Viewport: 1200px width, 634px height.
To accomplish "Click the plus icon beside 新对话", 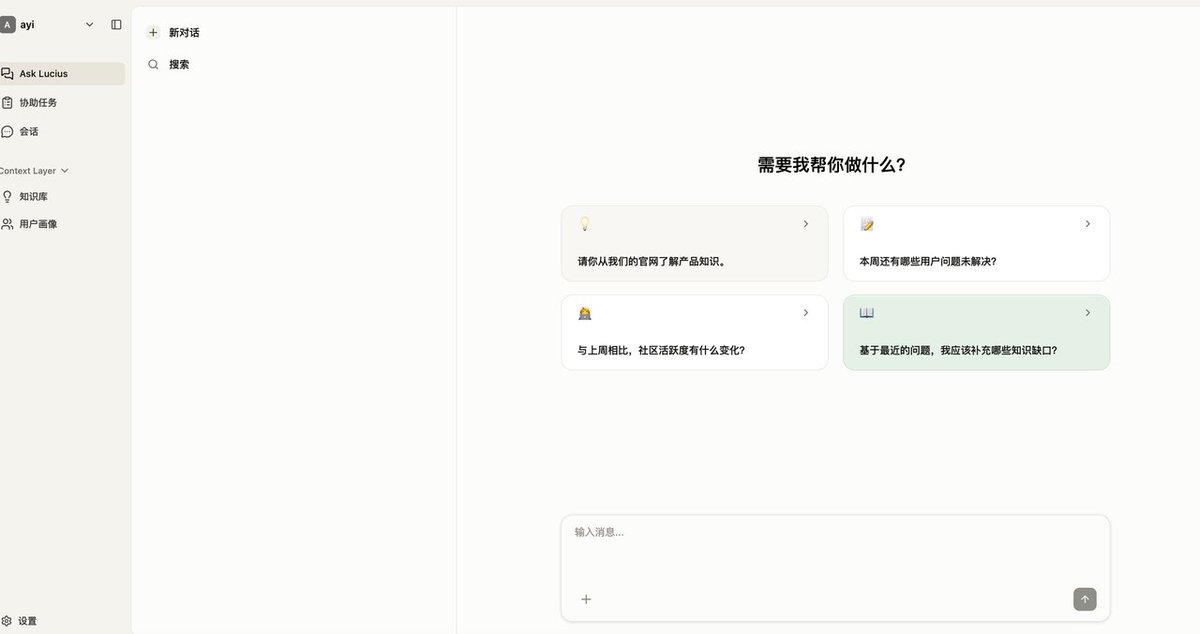I will pos(153,33).
